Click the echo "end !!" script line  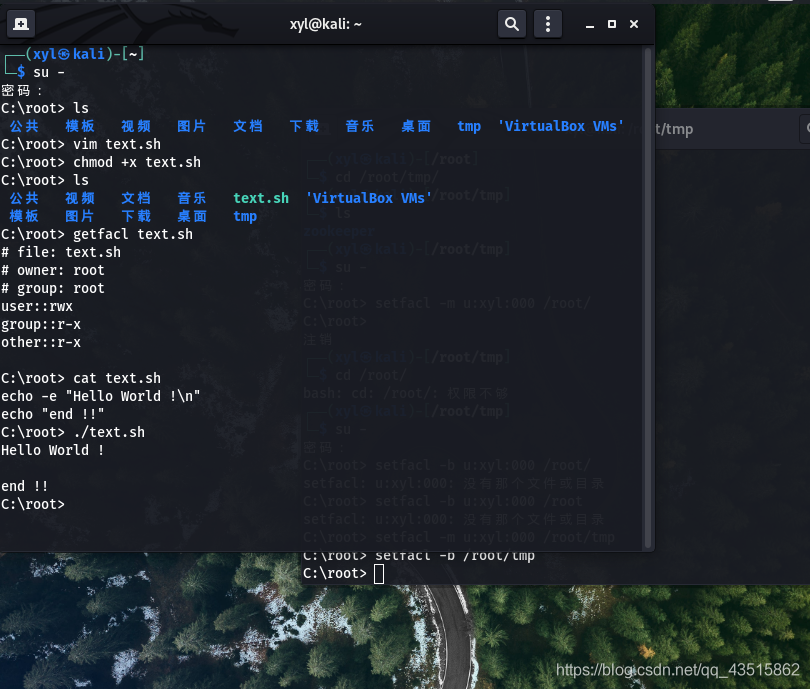tap(53, 414)
